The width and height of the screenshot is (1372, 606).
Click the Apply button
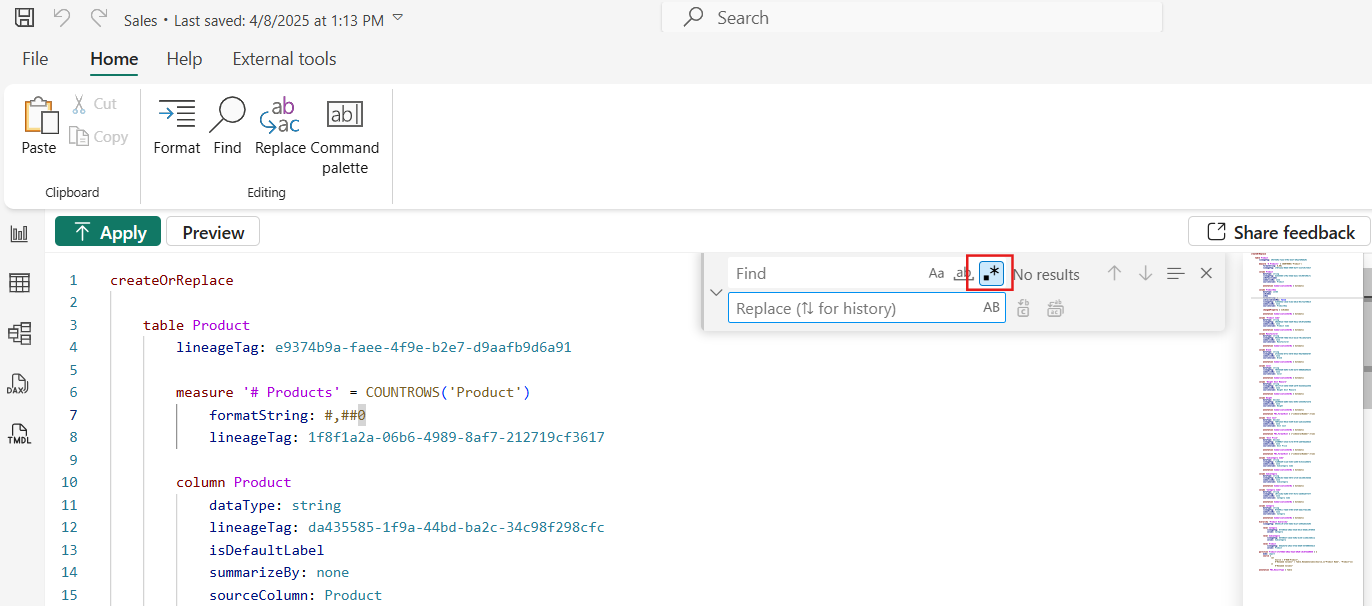pos(107,231)
